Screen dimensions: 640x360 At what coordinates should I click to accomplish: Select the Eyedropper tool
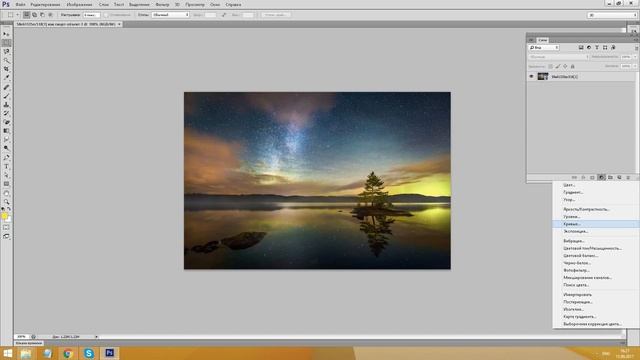6,77
